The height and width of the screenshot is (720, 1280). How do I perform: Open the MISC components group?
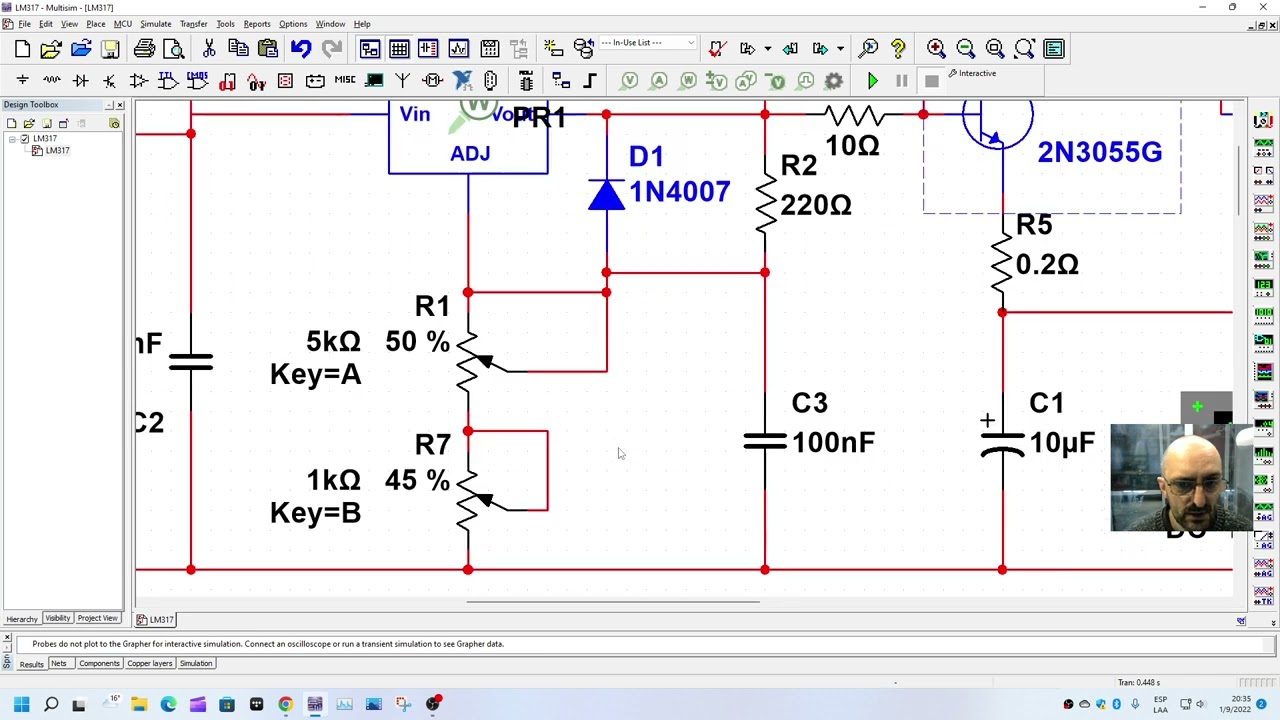345,81
